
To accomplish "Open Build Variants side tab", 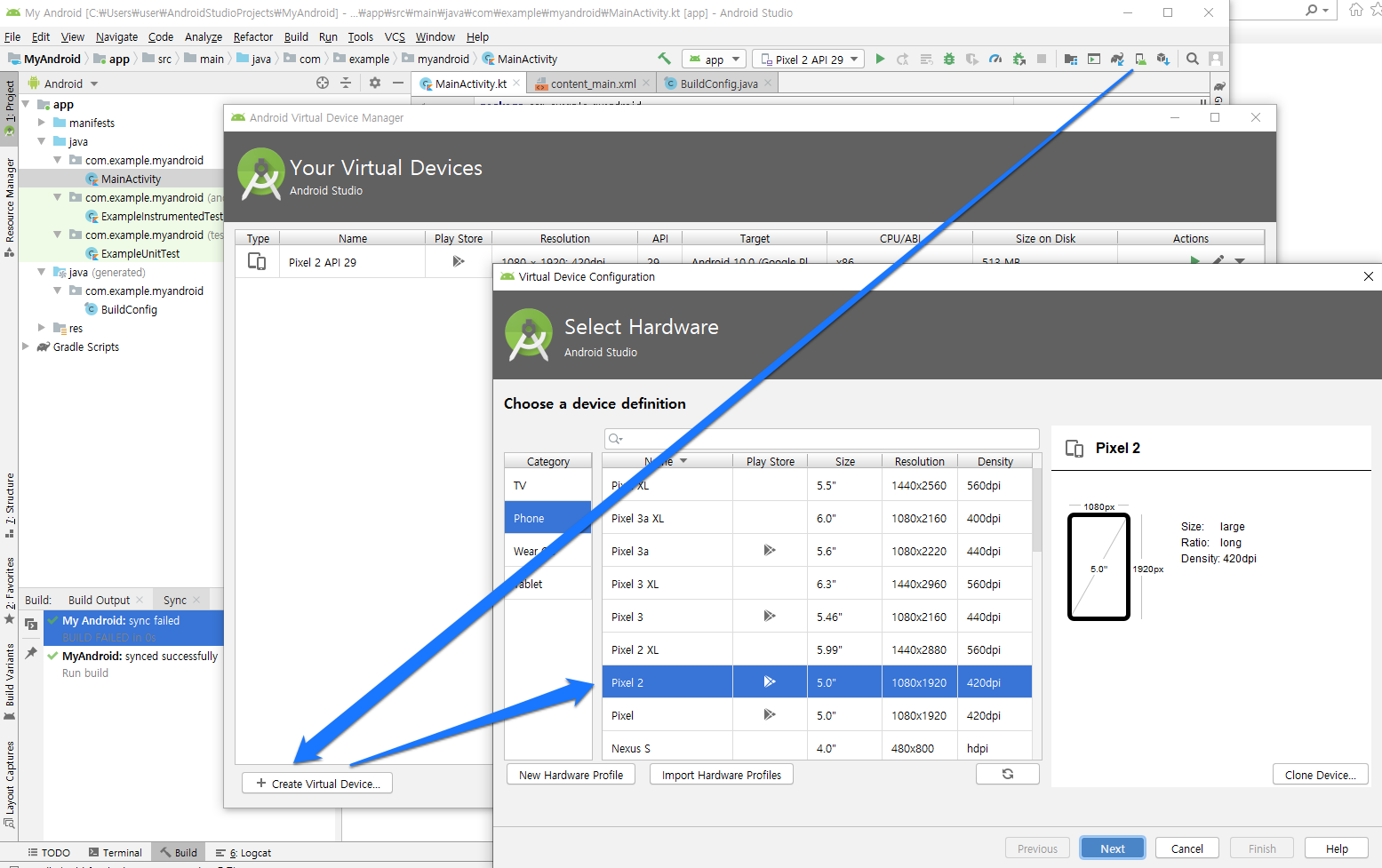I will tap(10, 681).
